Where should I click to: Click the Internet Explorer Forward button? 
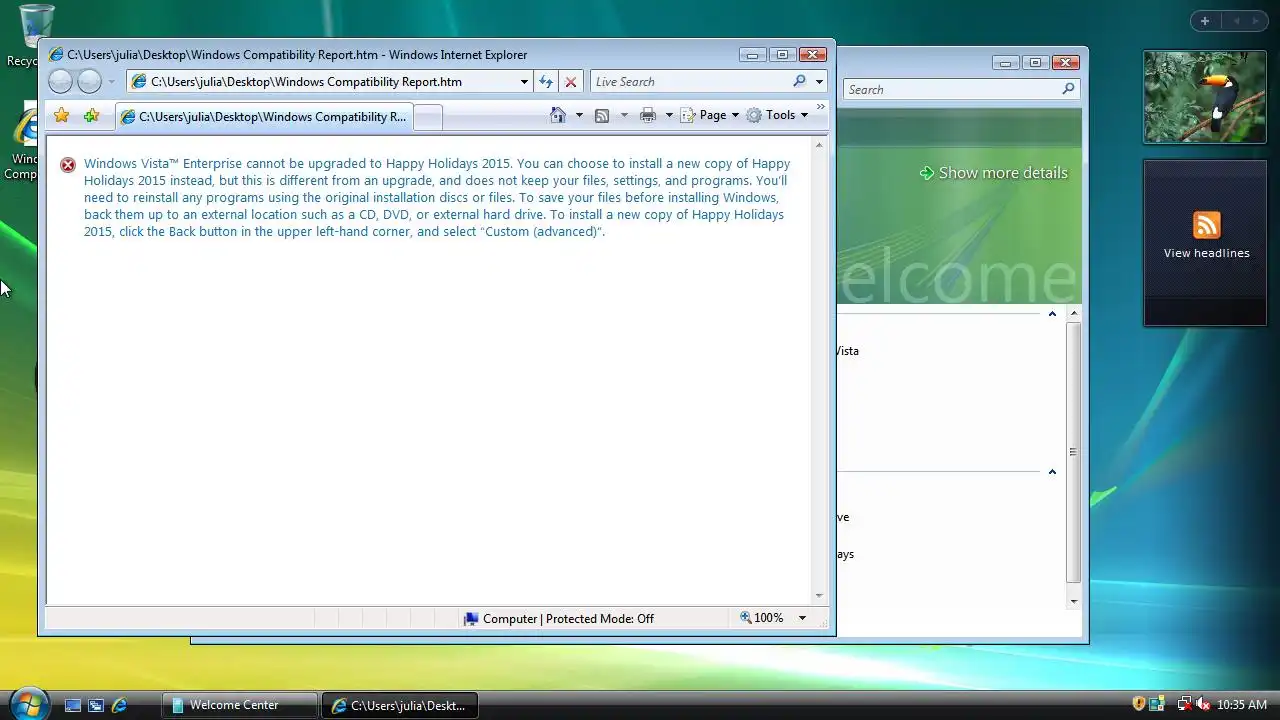[x=90, y=82]
